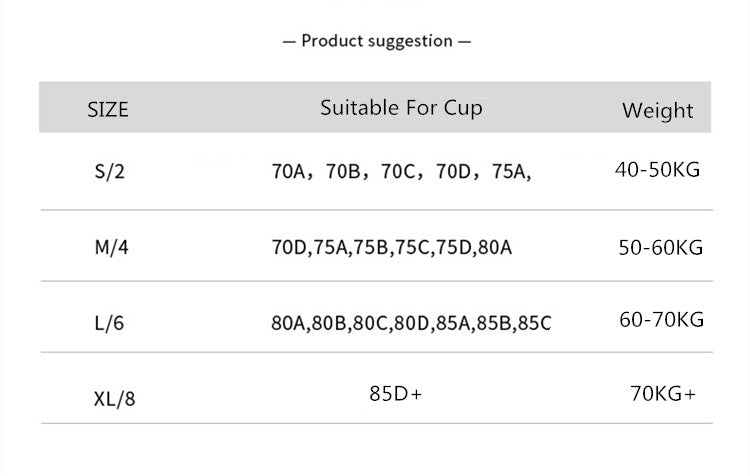Image resolution: width=750 pixels, height=476 pixels.
Task: Click the 40-50KG weight cell
Action: (x=657, y=169)
